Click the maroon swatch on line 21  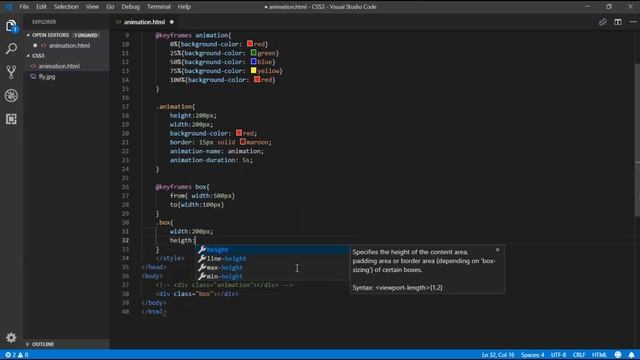243,142
